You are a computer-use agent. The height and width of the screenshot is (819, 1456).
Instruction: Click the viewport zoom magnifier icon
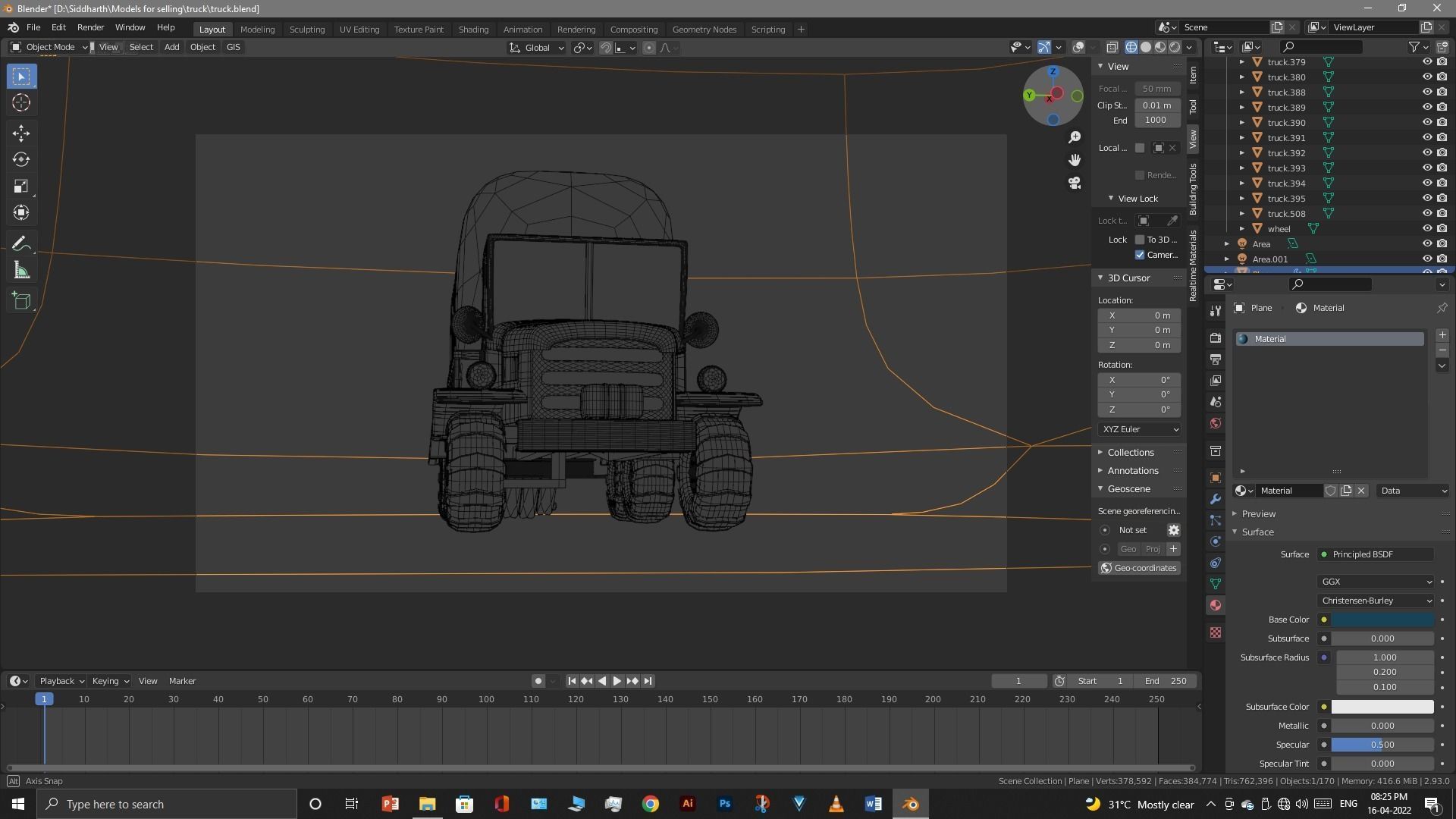1075,137
